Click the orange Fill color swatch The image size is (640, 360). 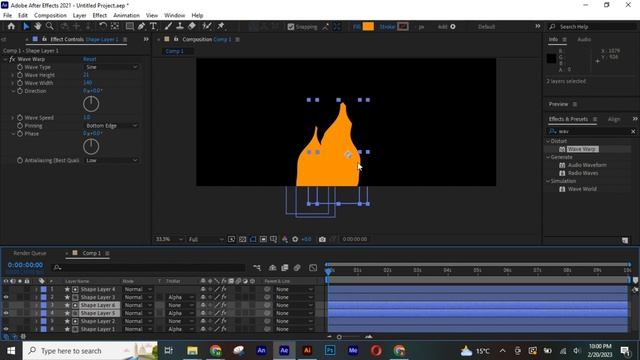coord(368,27)
